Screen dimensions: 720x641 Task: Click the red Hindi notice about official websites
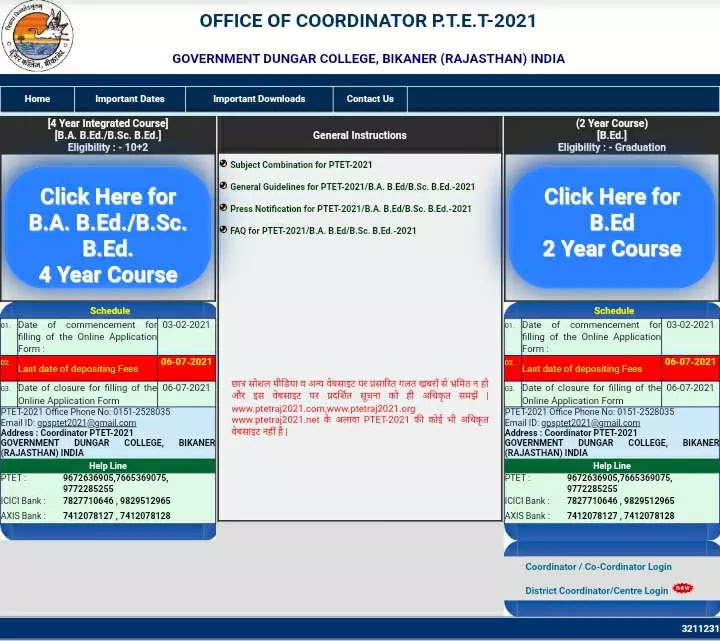360,407
